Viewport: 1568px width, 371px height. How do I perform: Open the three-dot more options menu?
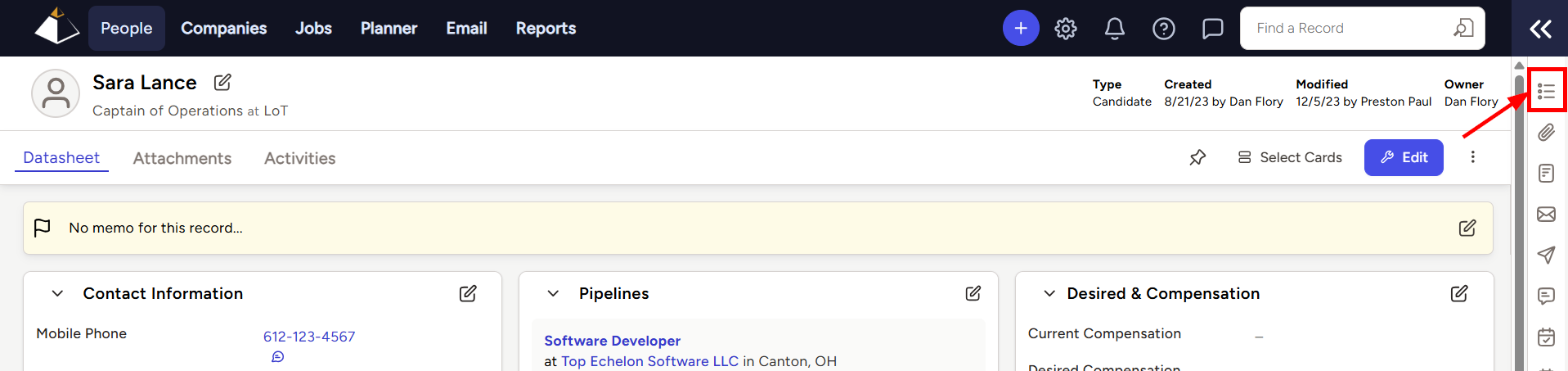tap(1473, 157)
